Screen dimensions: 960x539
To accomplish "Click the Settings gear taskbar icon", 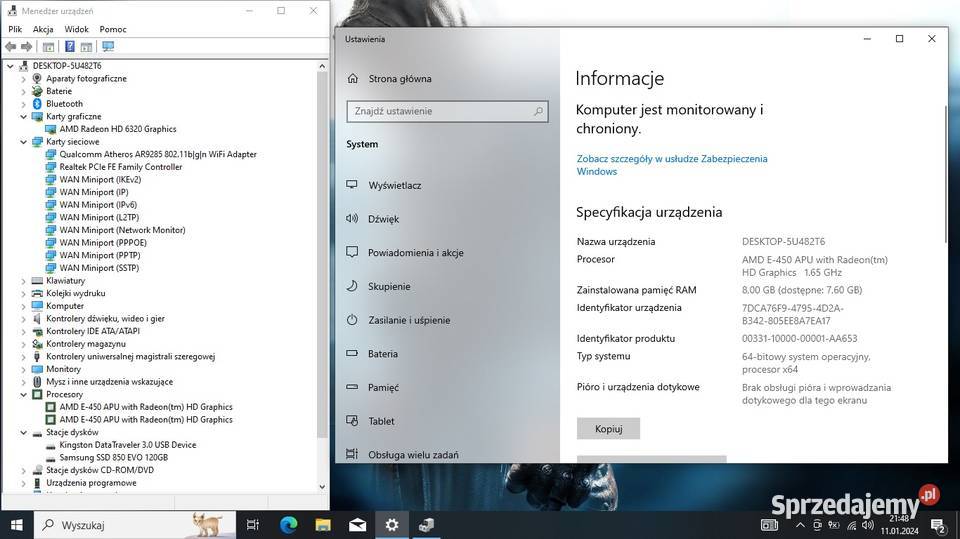I will point(392,525).
